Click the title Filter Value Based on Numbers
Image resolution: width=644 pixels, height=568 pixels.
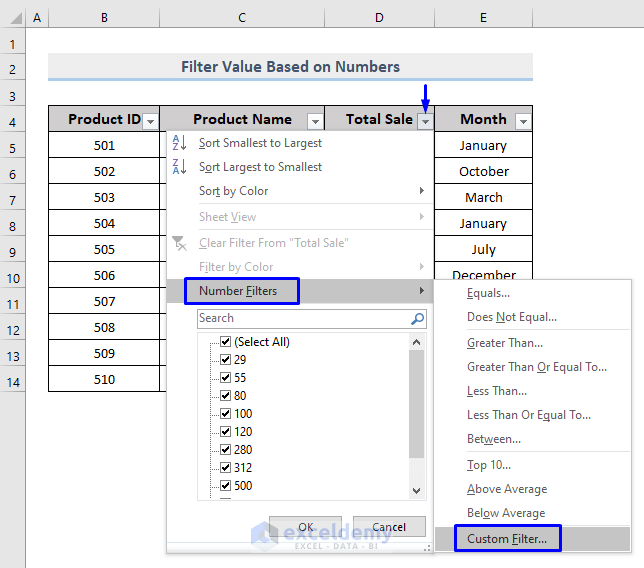pos(290,67)
